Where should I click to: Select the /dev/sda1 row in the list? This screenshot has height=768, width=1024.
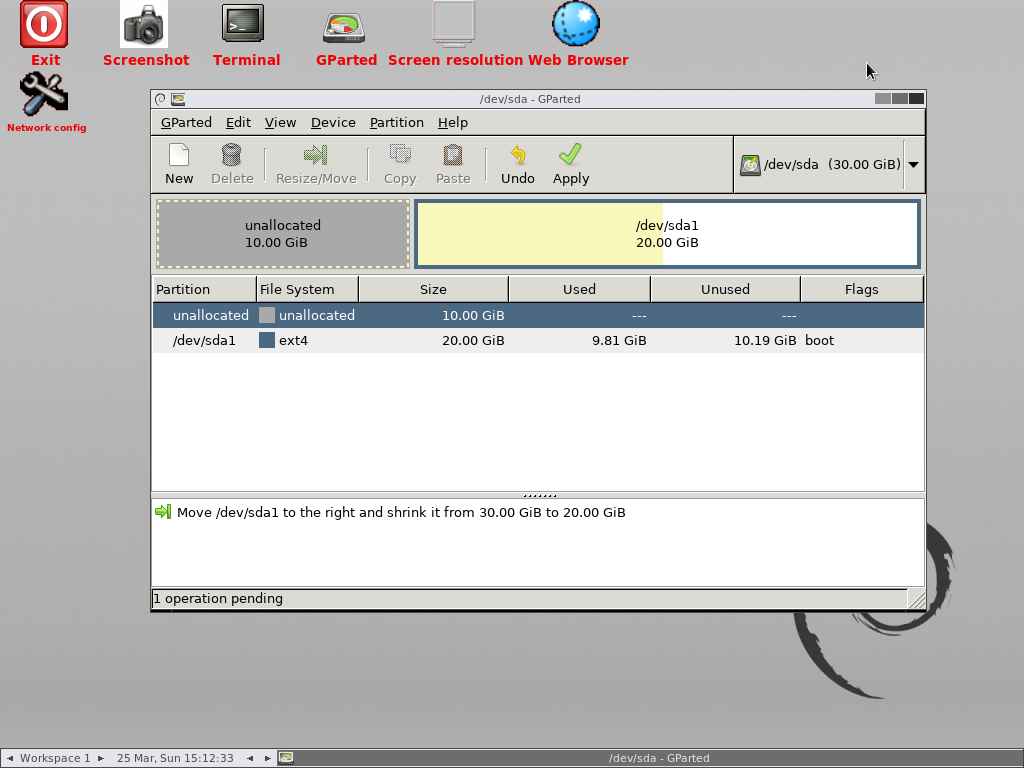(x=400, y=340)
